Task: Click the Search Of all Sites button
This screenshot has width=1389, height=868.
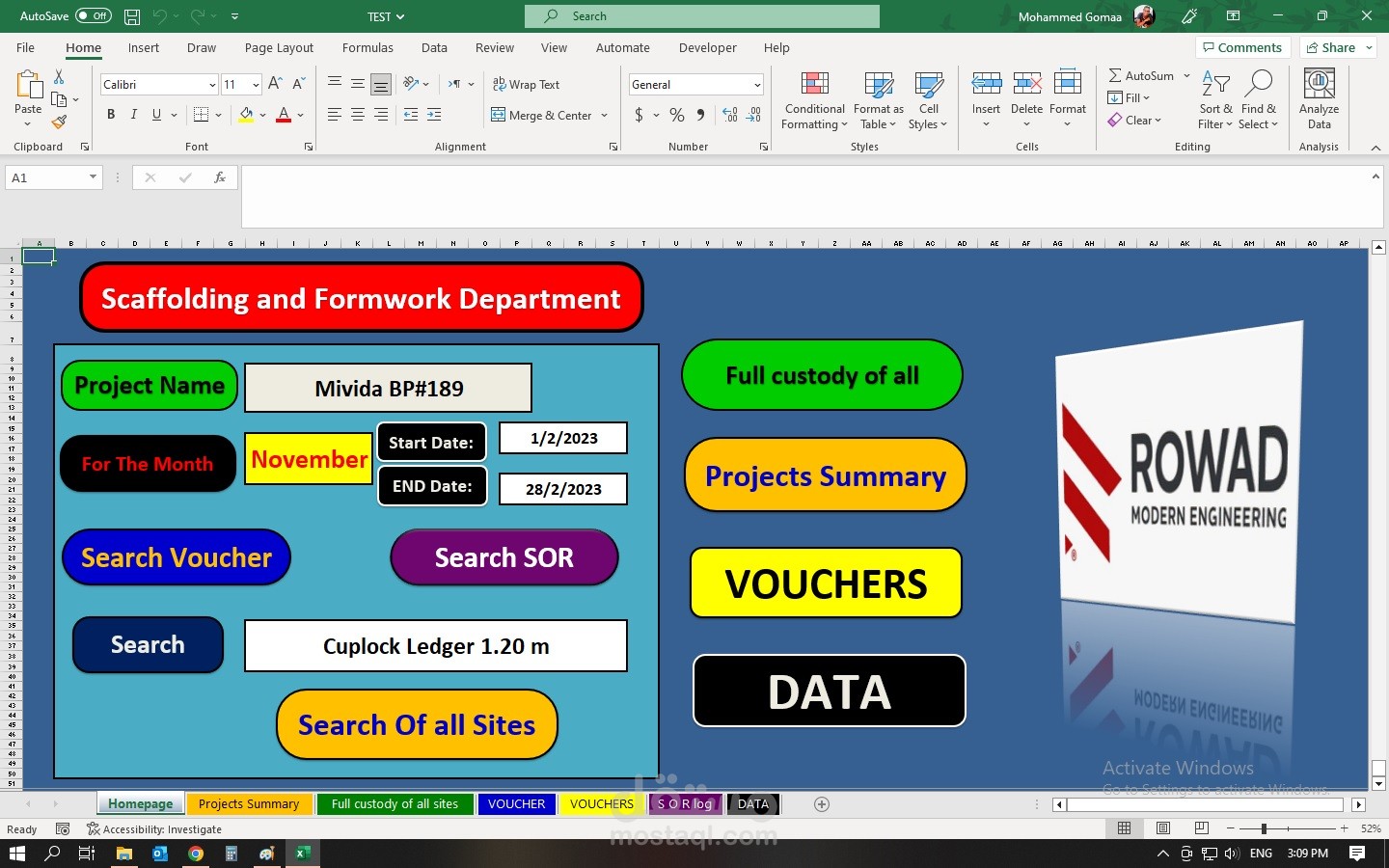Action: [417, 725]
